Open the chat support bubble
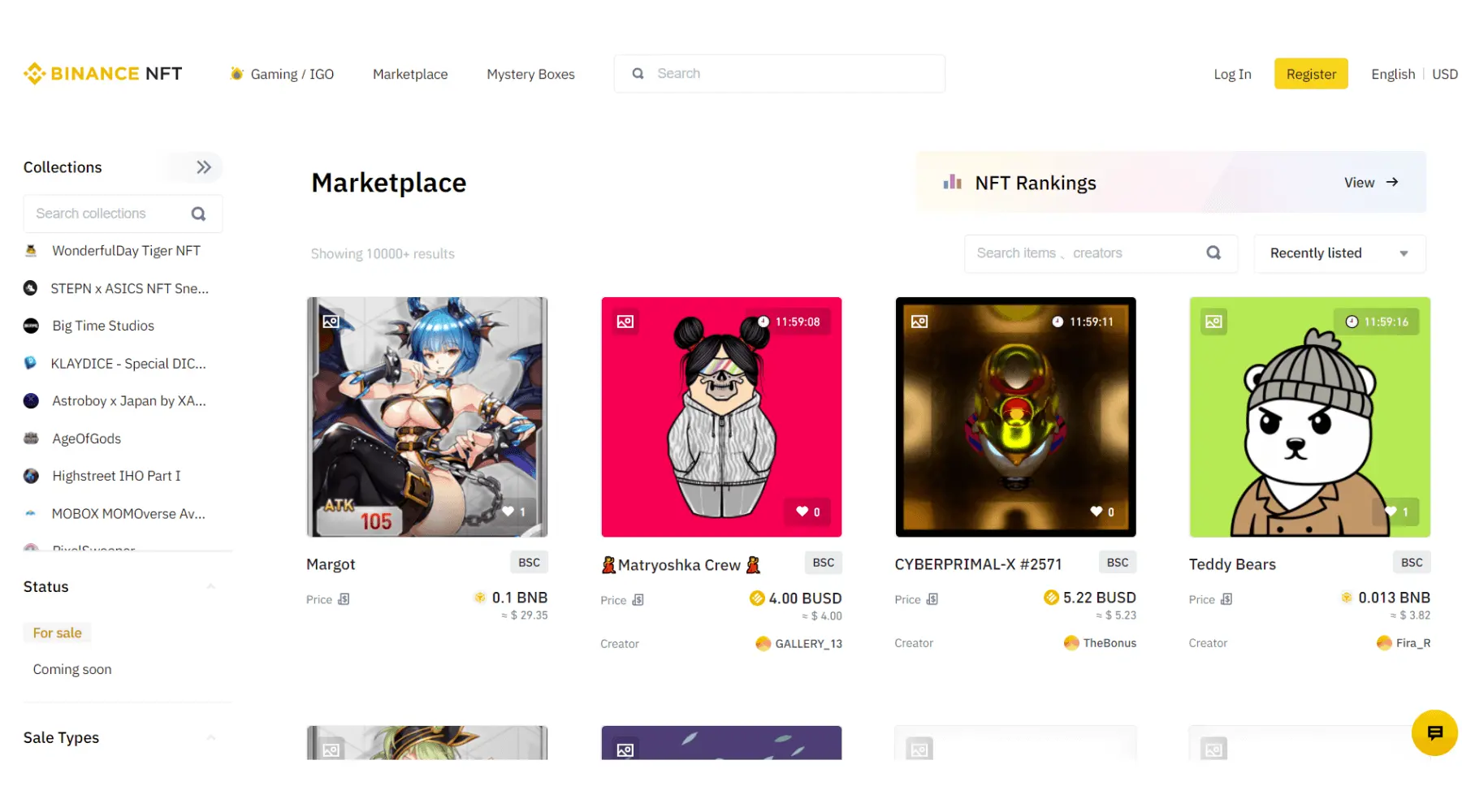Viewport: 1462px width, 812px height. pyautogui.click(x=1434, y=732)
